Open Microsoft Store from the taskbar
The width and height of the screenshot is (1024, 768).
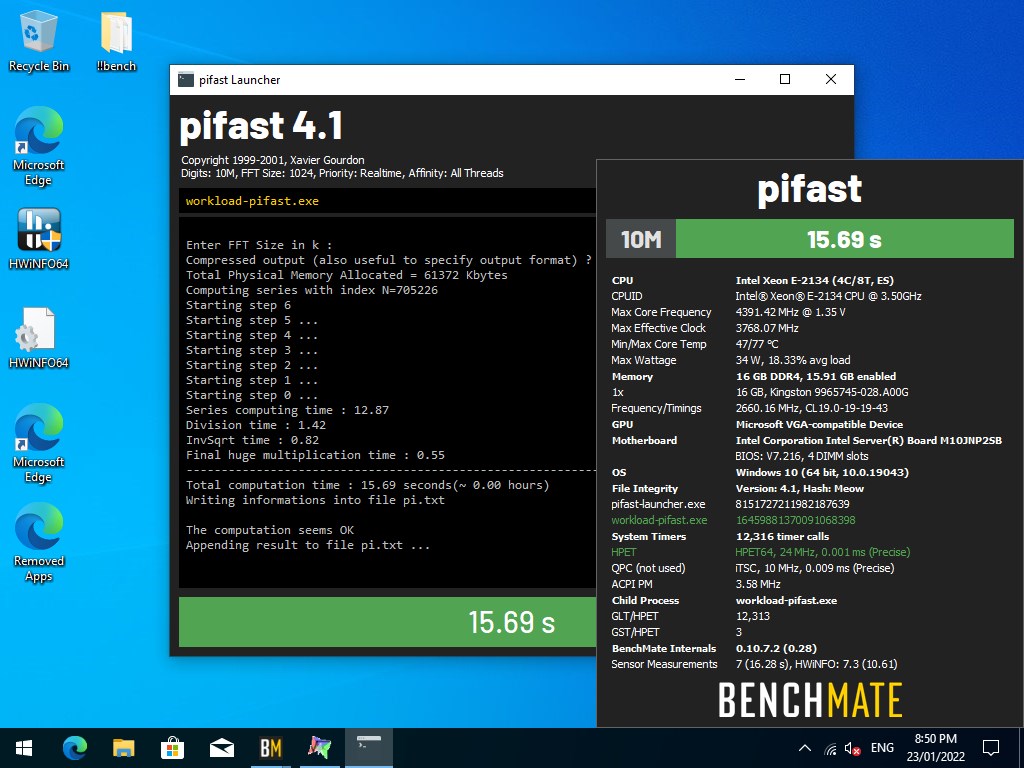pos(172,748)
